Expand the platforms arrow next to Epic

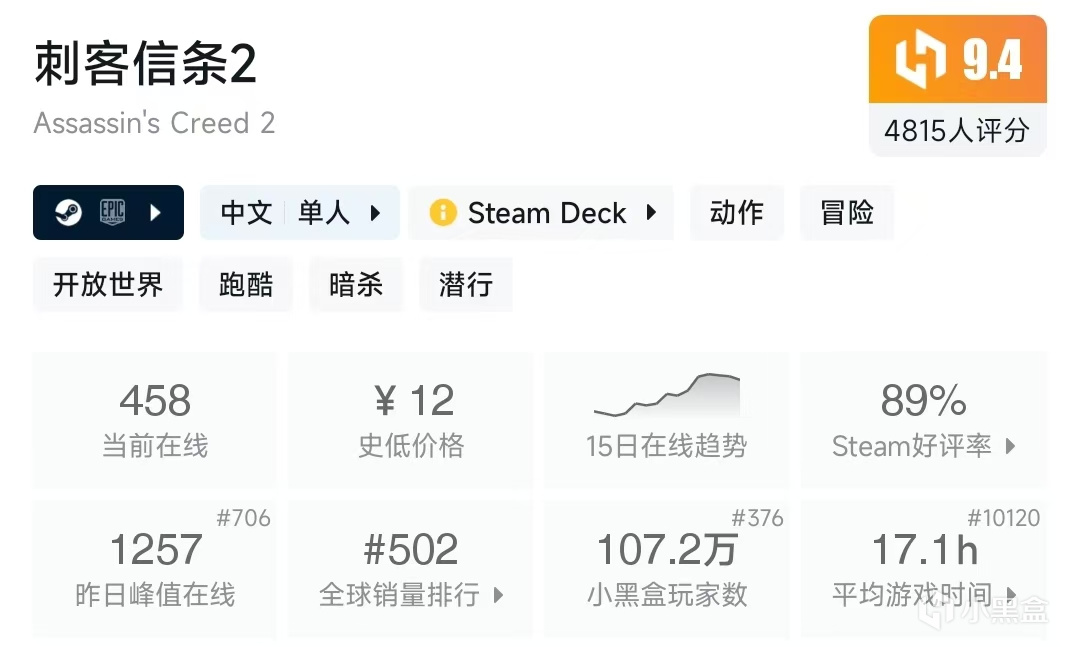click(x=155, y=213)
